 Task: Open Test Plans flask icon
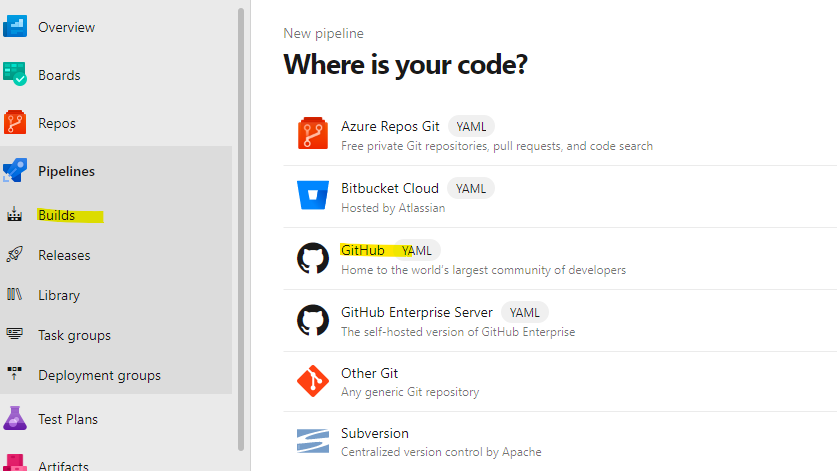pyautogui.click(x=15, y=418)
